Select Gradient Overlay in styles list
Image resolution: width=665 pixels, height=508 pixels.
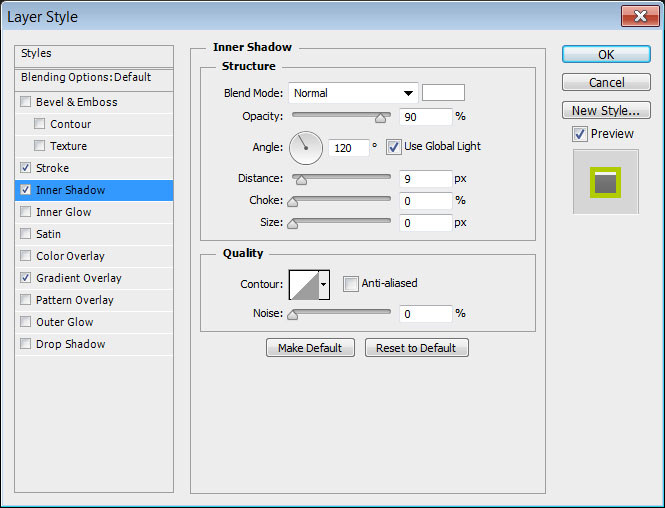[x=78, y=278]
